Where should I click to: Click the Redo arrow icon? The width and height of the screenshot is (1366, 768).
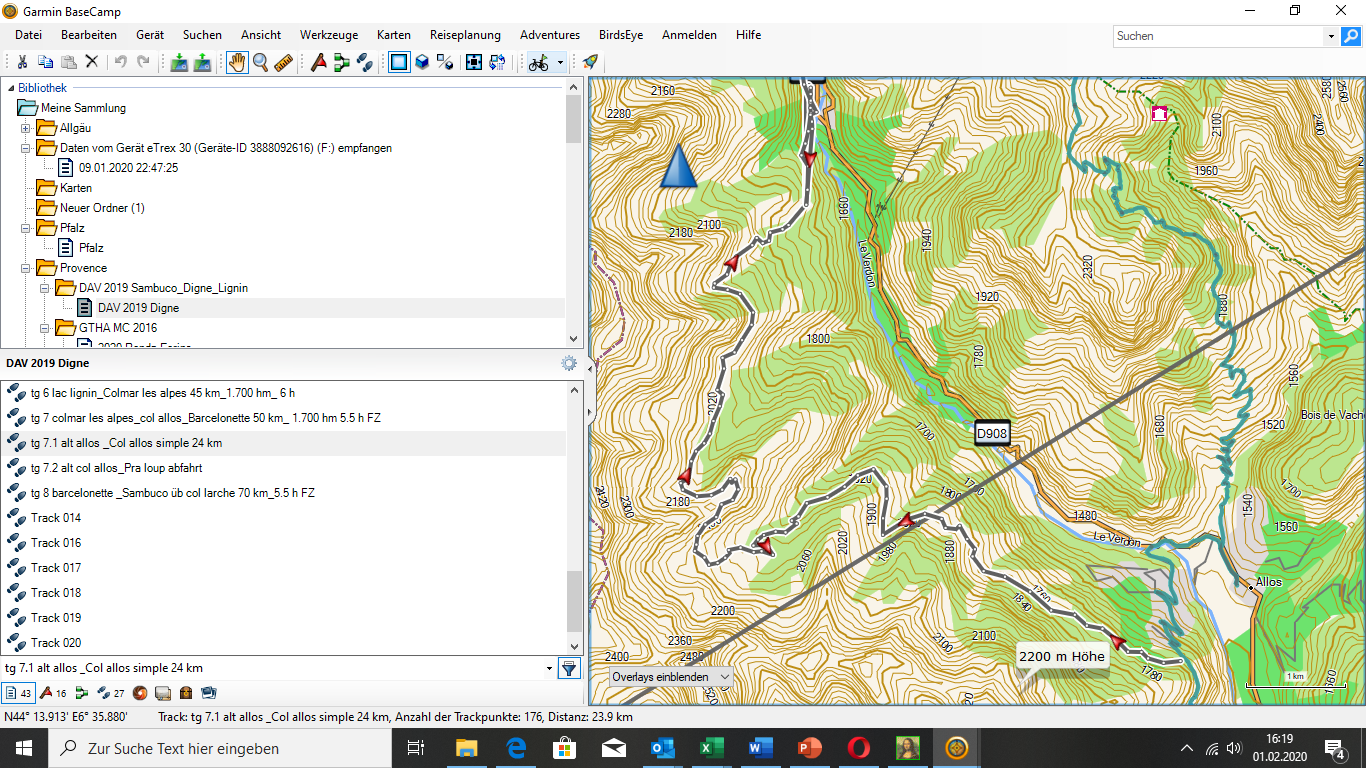[143, 62]
